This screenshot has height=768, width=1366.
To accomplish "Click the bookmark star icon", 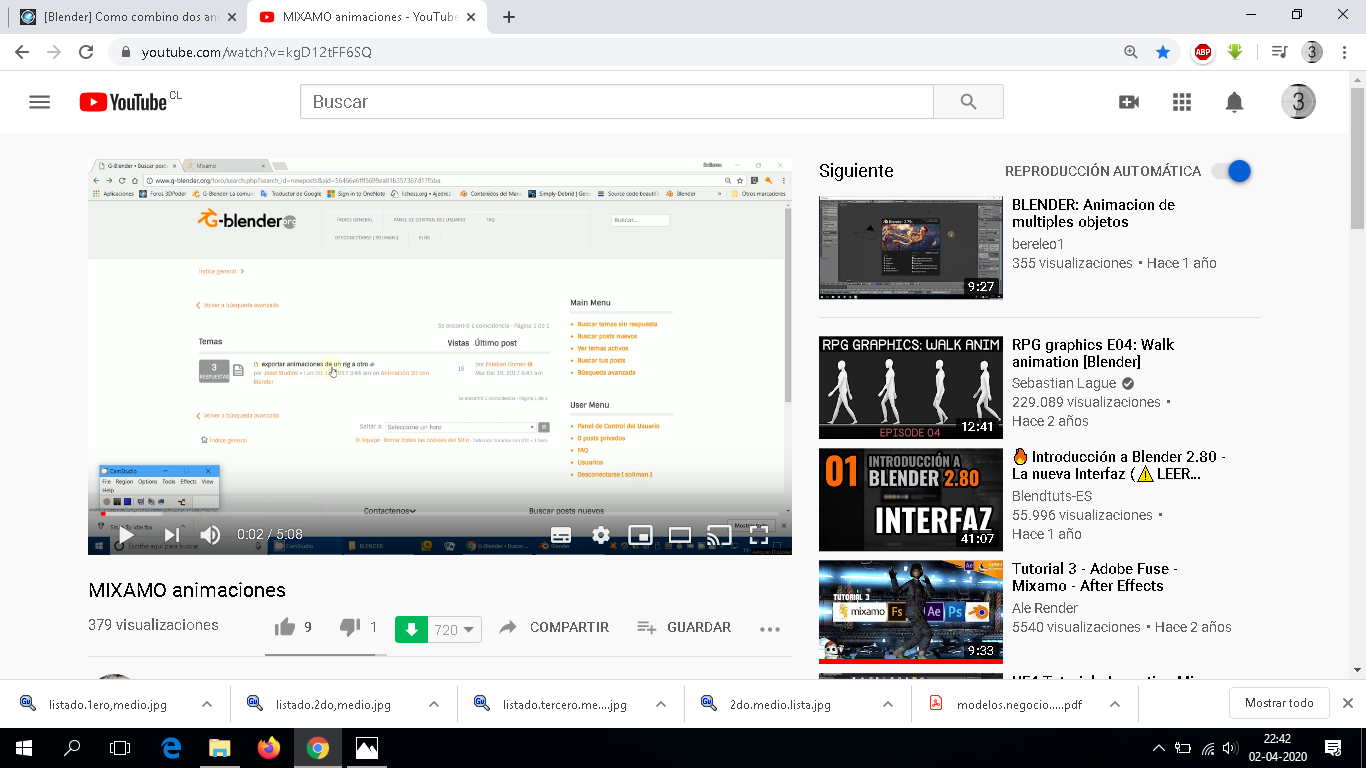I will pos(1163,52).
